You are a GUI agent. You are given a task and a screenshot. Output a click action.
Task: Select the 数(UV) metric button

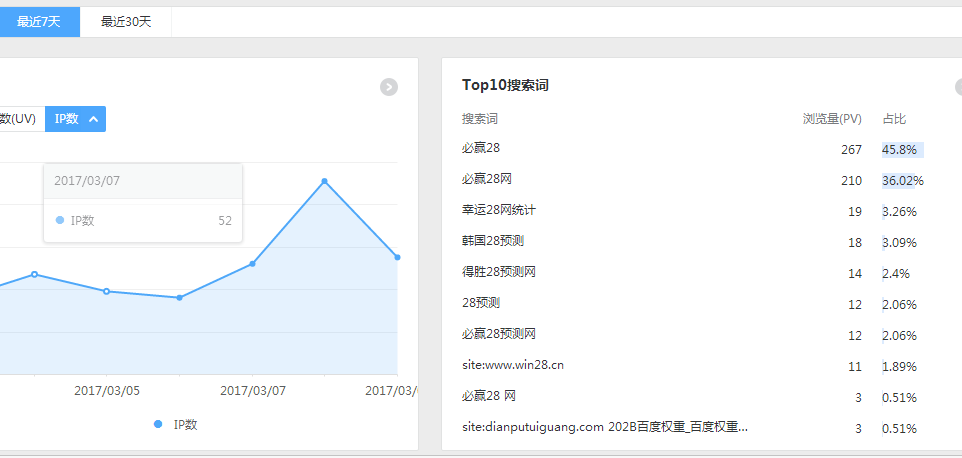click(20, 119)
